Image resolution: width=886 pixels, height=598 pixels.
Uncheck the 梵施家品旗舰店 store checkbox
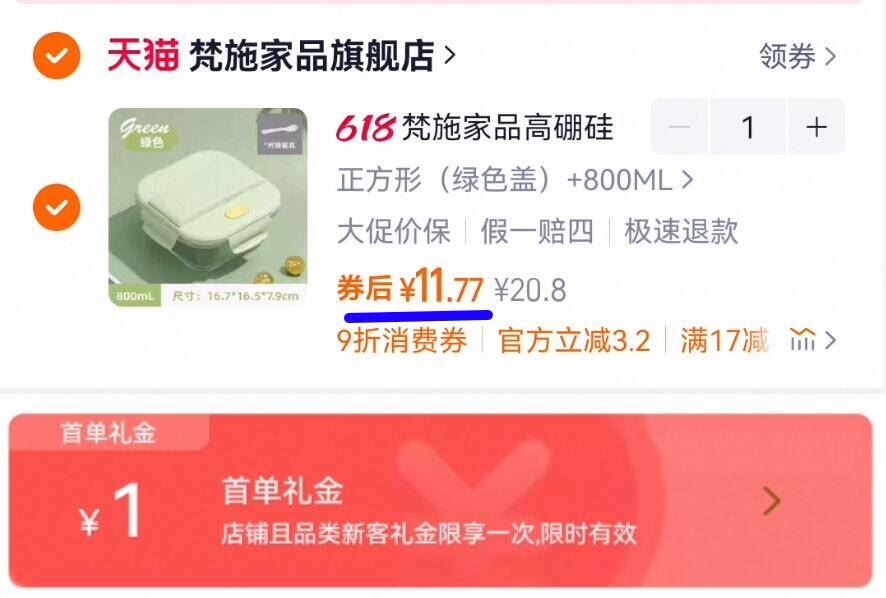57,55
